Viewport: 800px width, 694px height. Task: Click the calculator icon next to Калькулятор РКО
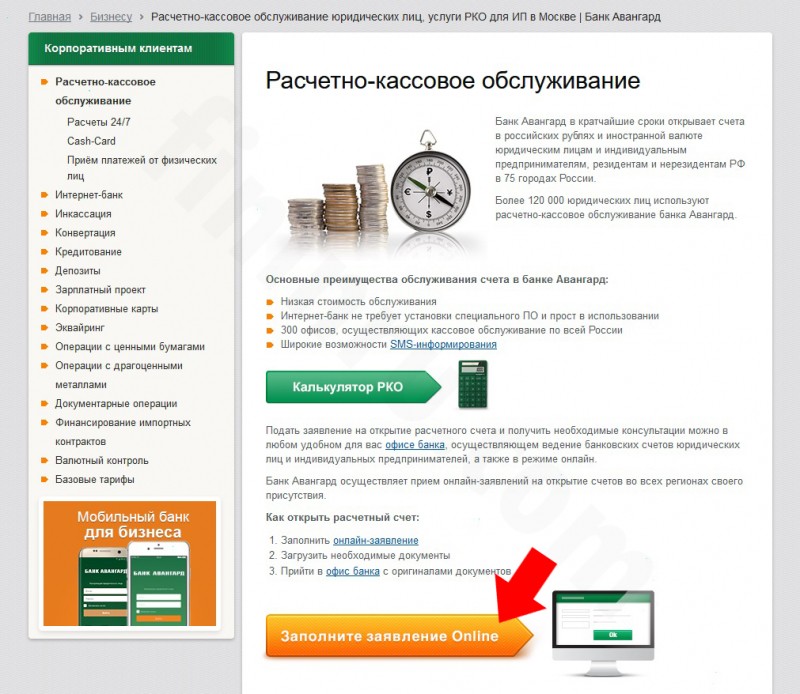472,384
